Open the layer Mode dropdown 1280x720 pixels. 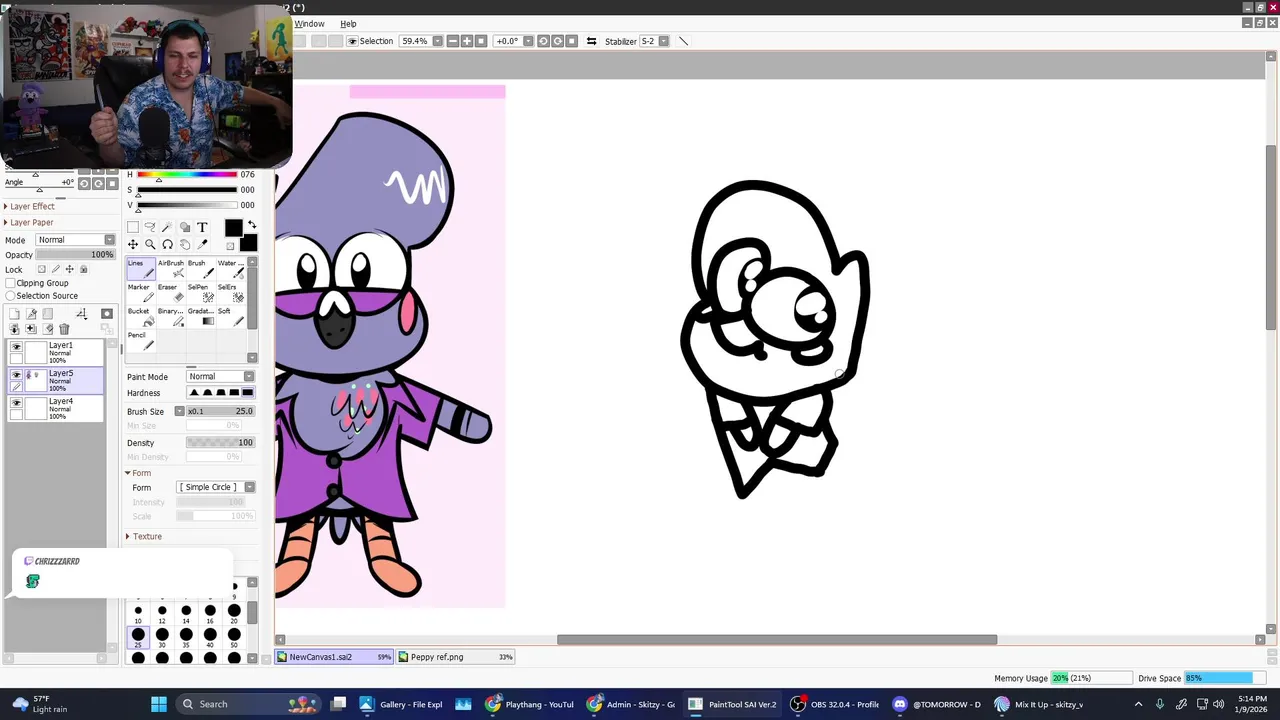[x=75, y=240]
